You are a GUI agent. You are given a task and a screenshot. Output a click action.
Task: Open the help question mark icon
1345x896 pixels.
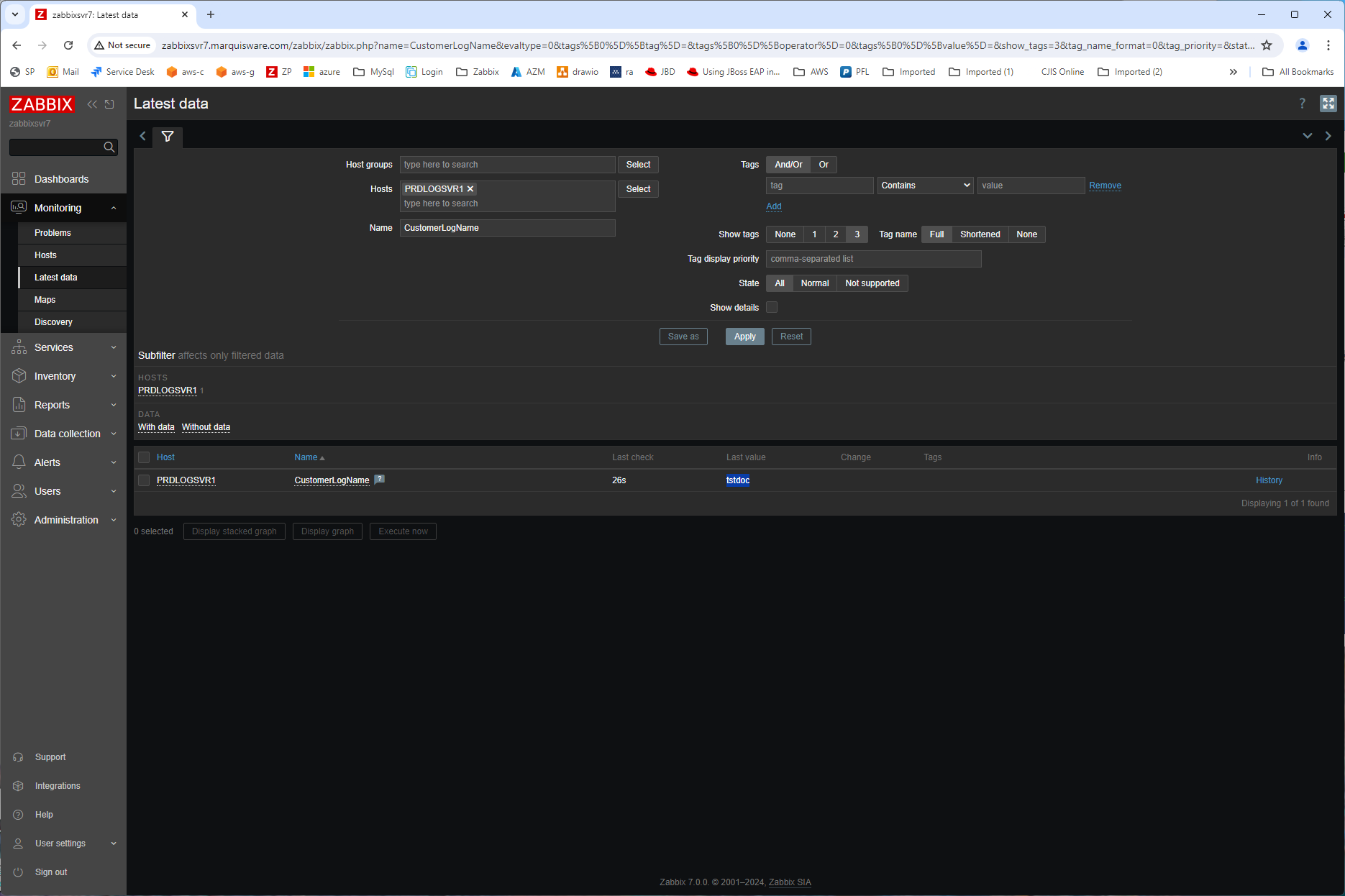[1302, 104]
